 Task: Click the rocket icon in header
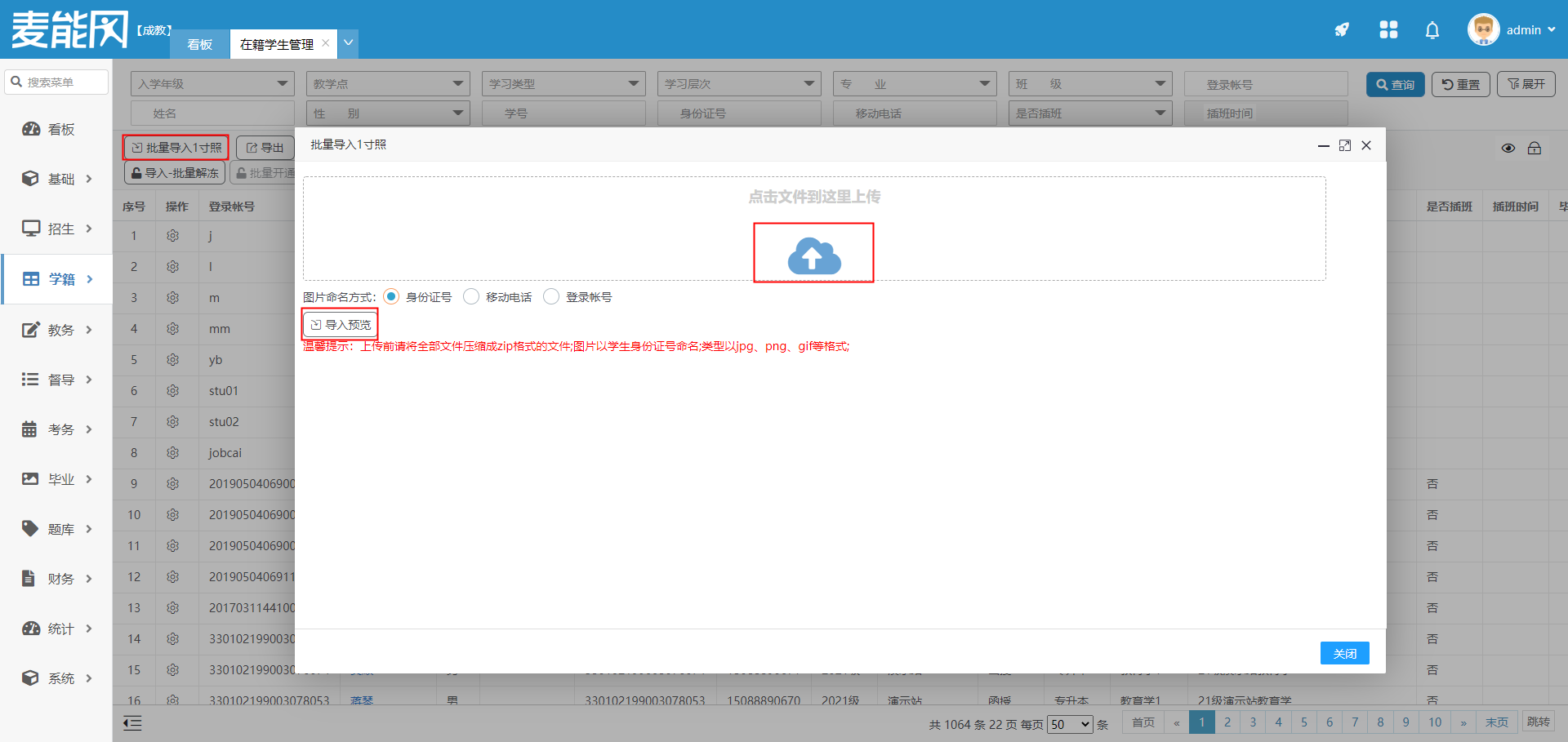pyautogui.click(x=1342, y=30)
